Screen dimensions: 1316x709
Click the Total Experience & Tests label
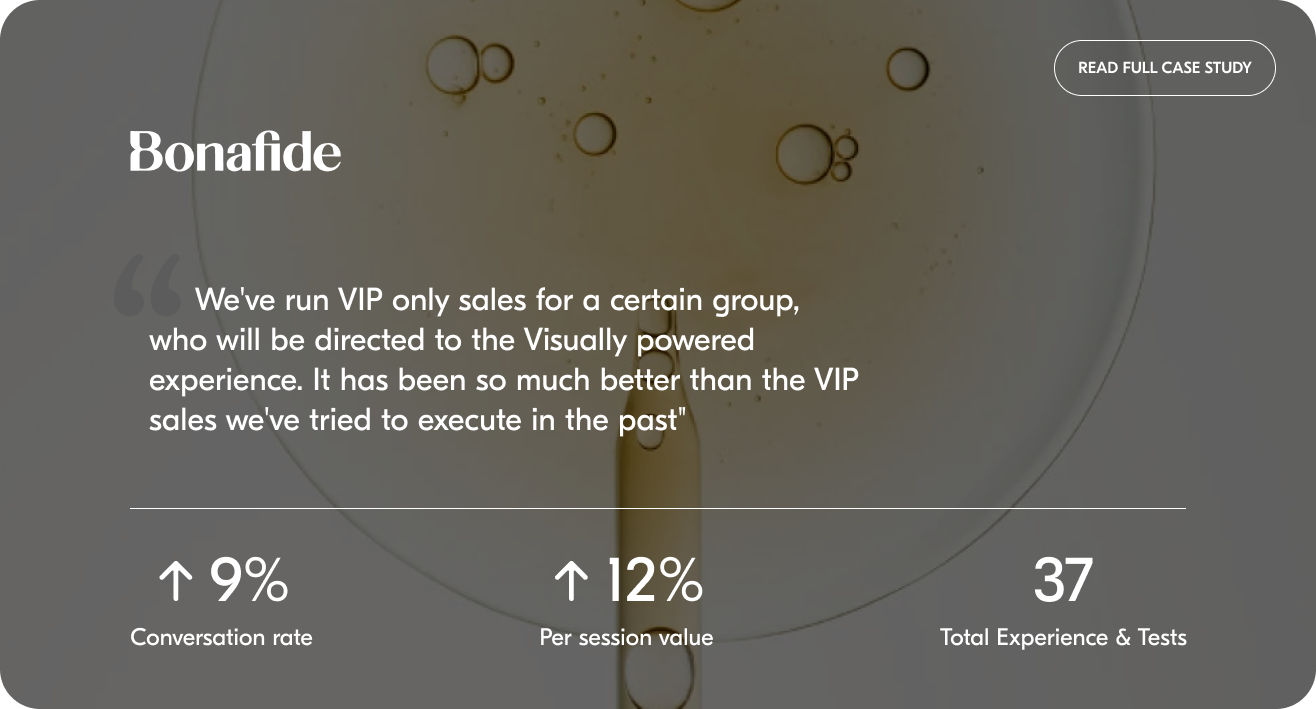(1063, 637)
